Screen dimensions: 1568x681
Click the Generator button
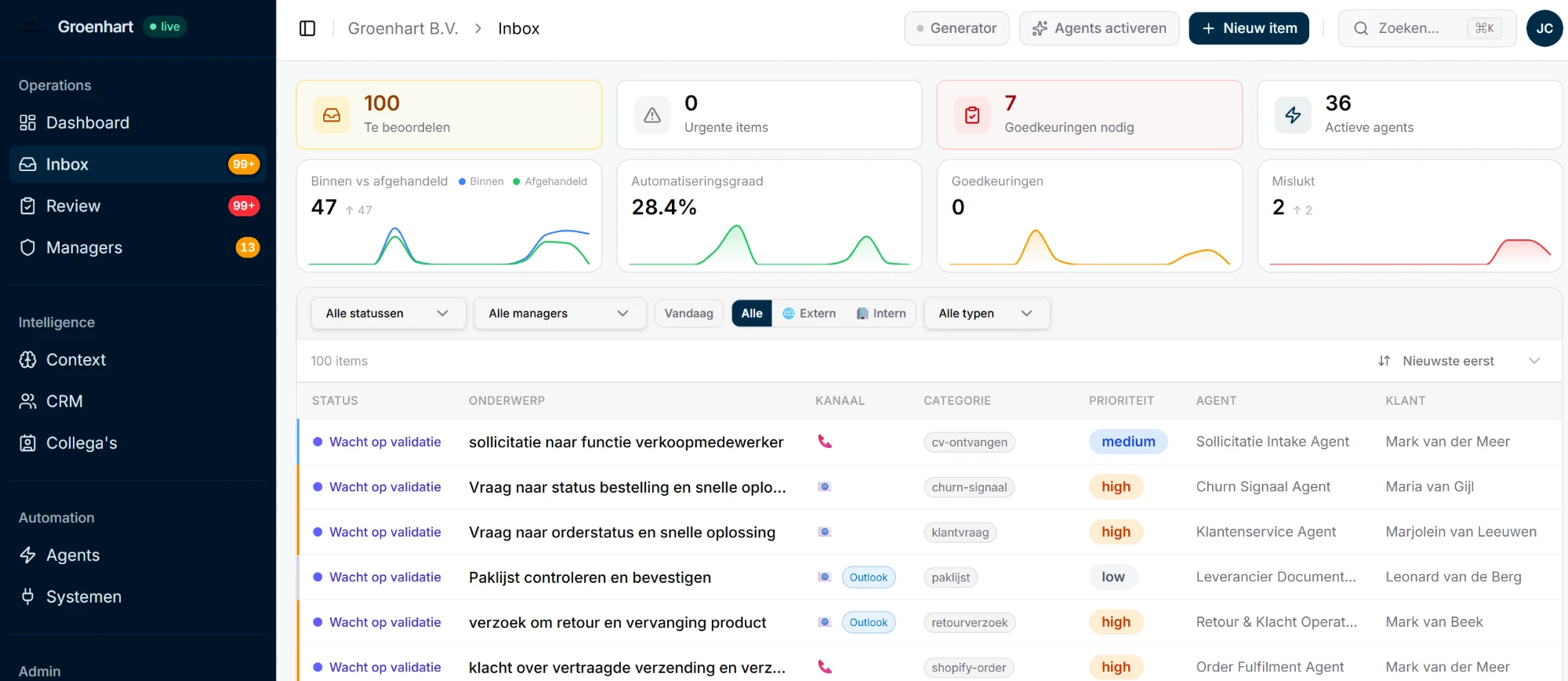pos(956,28)
